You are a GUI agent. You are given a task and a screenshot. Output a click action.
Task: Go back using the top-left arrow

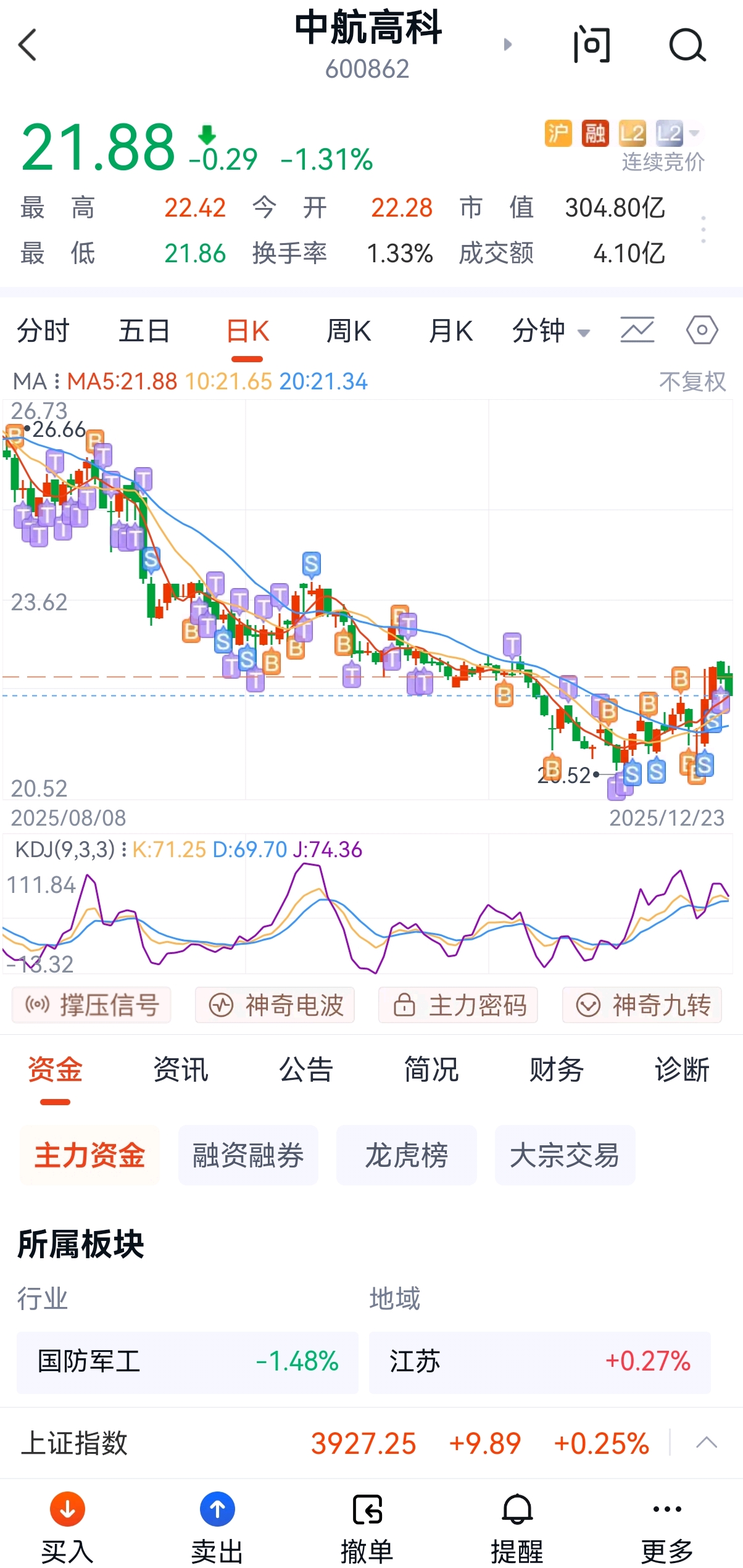tap(28, 45)
